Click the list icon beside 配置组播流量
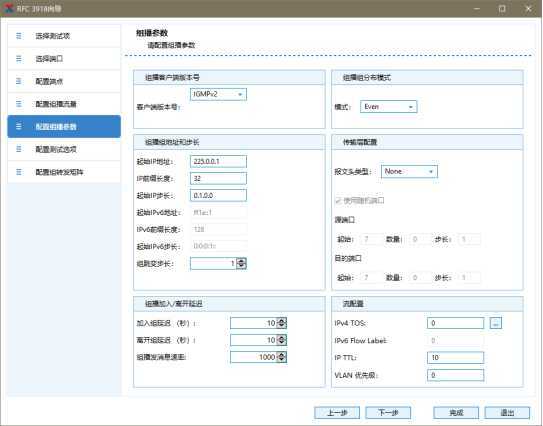This screenshot has width=543, height=426. coord(19,104)
